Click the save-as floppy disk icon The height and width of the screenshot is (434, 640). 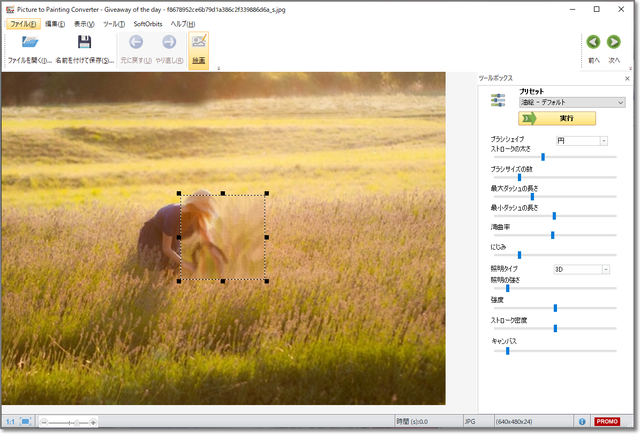[x=85, y=42]
